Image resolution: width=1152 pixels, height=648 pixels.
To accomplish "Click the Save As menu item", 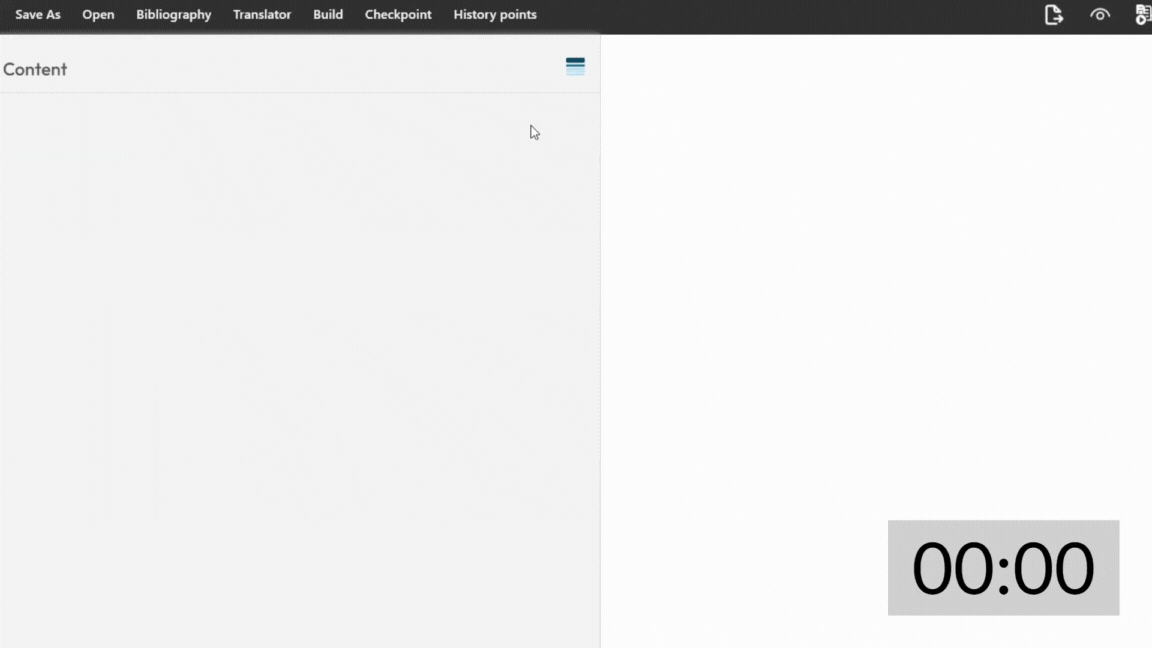I will (x=38, y=15).
